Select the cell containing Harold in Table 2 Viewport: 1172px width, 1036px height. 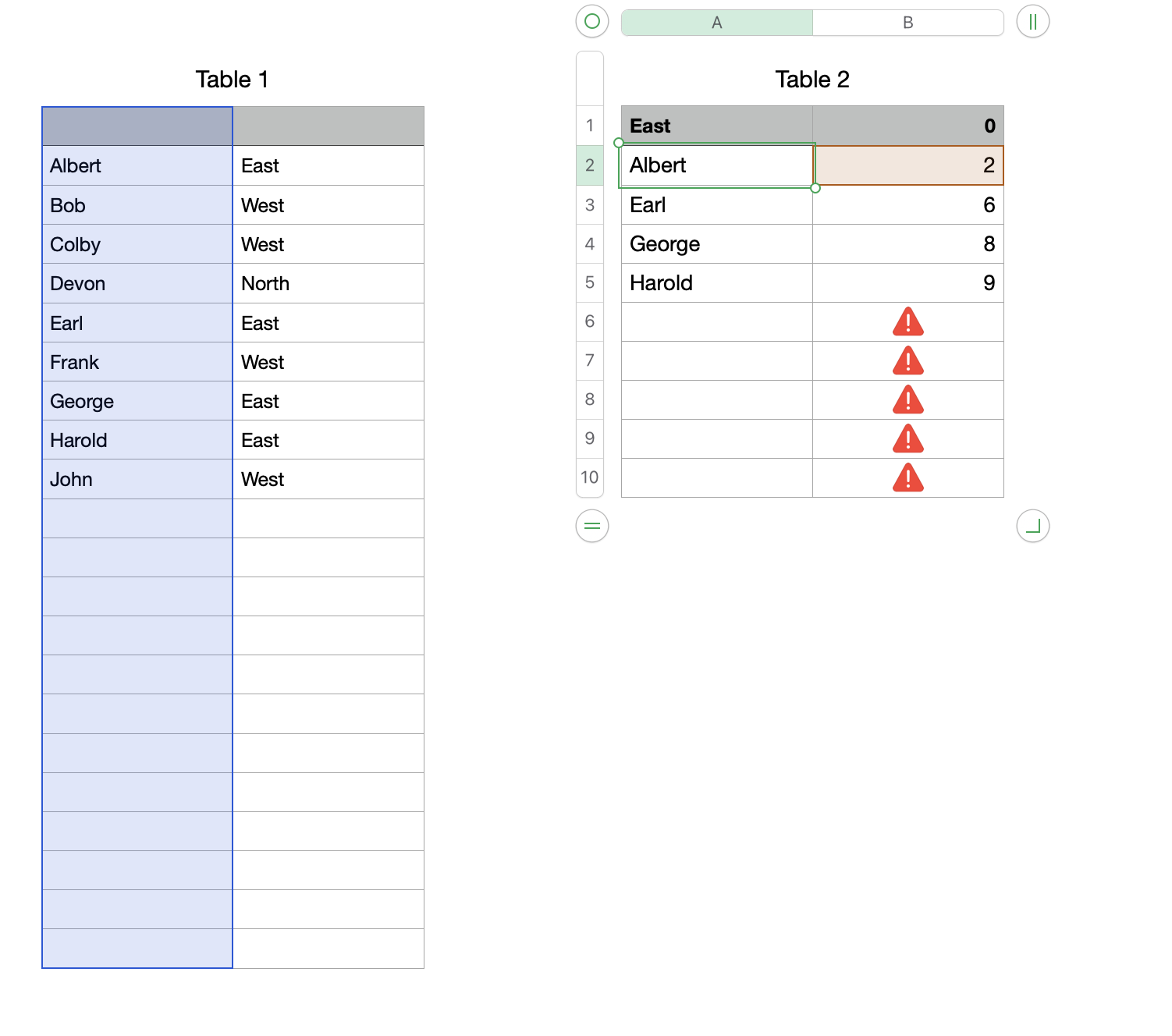point(716,283)
